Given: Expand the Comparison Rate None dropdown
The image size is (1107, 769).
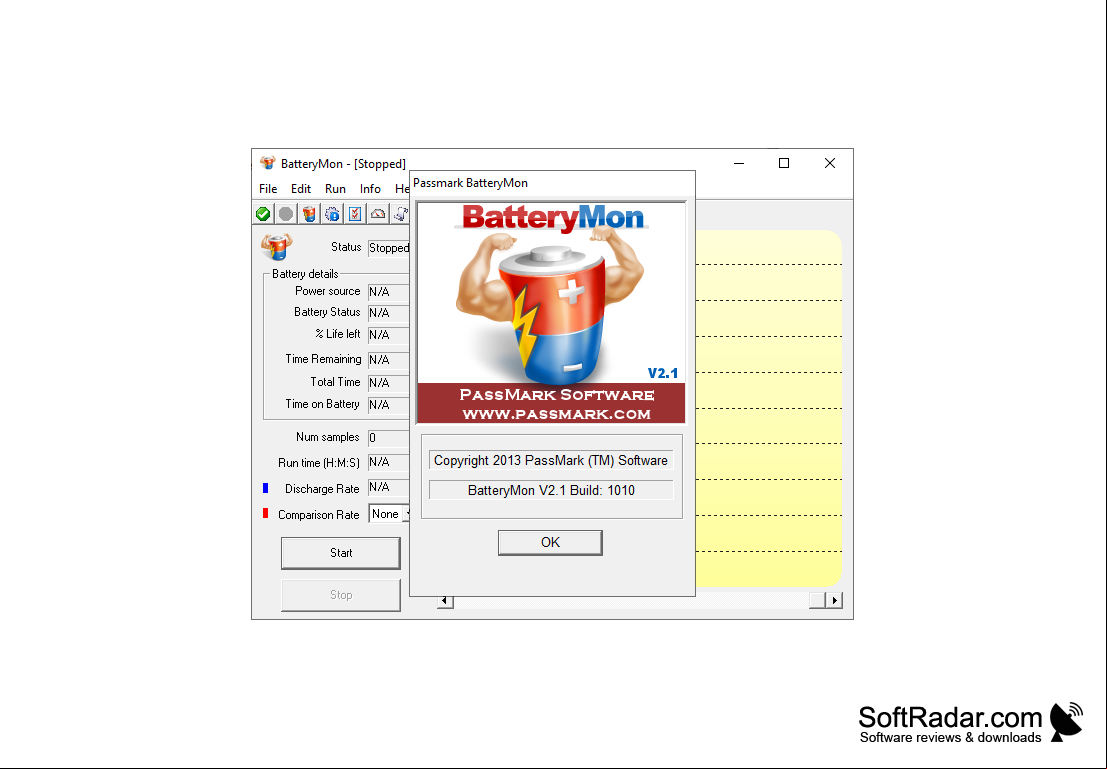Looking at the screenshot, I should click(407, 514).
